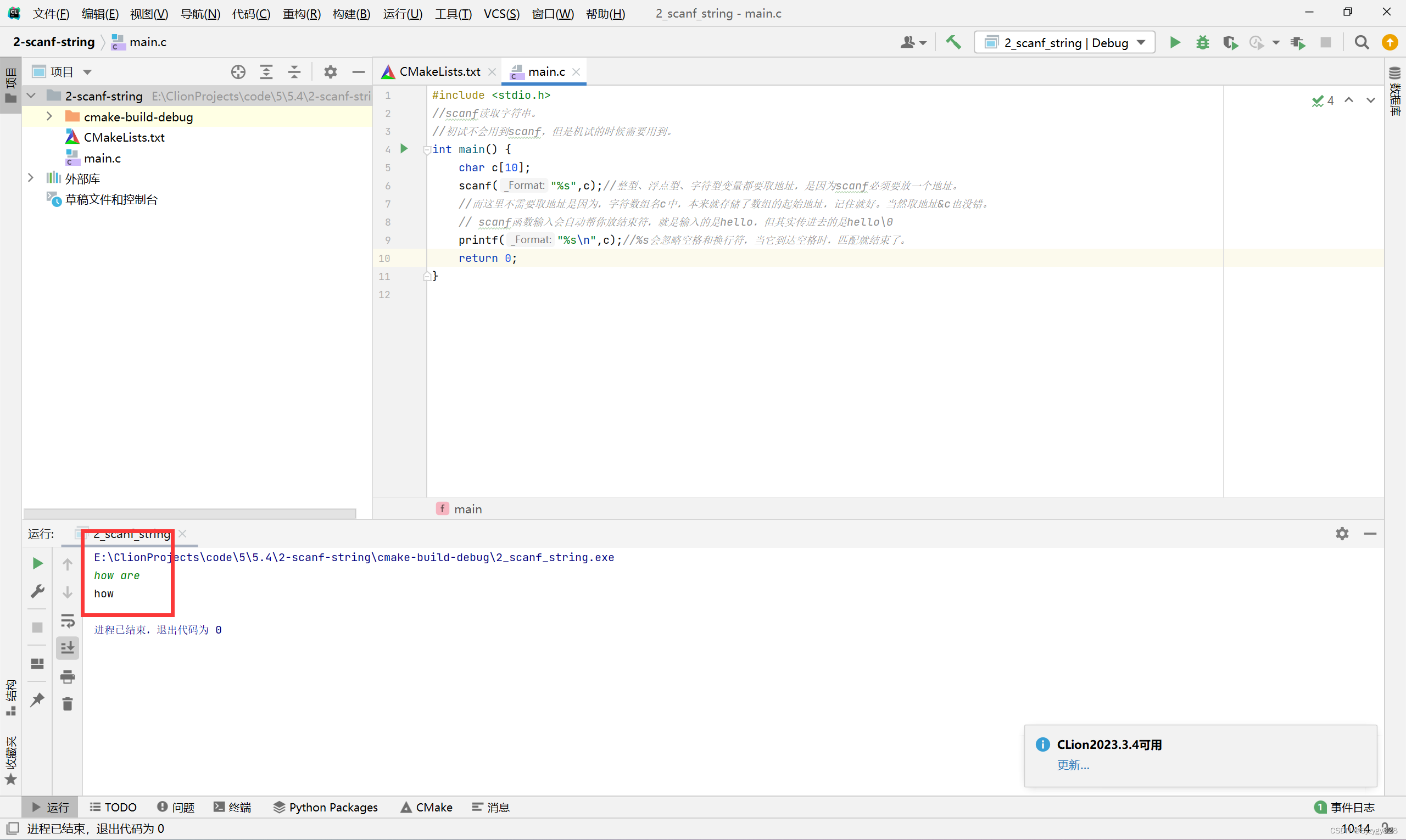Image resolution: width=1406 pixels, height=840 pixels.
Task: Open the 文件(F) menu
Action: pyautogui.click(x=51, y=14)
